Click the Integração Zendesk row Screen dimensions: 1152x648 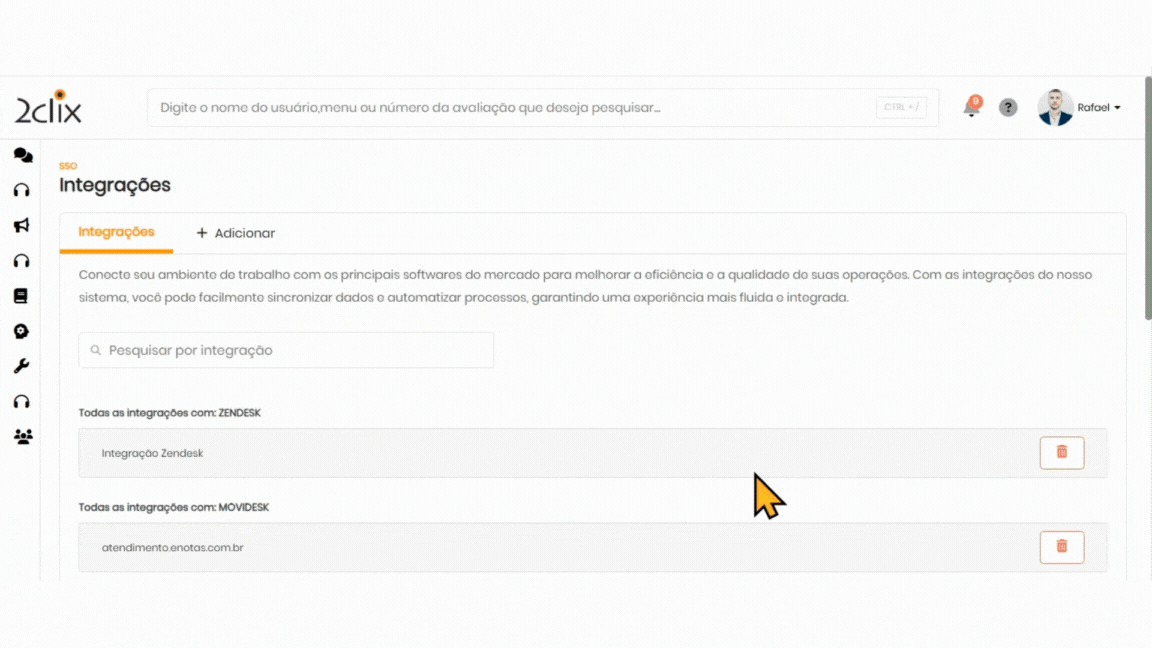pos(500,453)
